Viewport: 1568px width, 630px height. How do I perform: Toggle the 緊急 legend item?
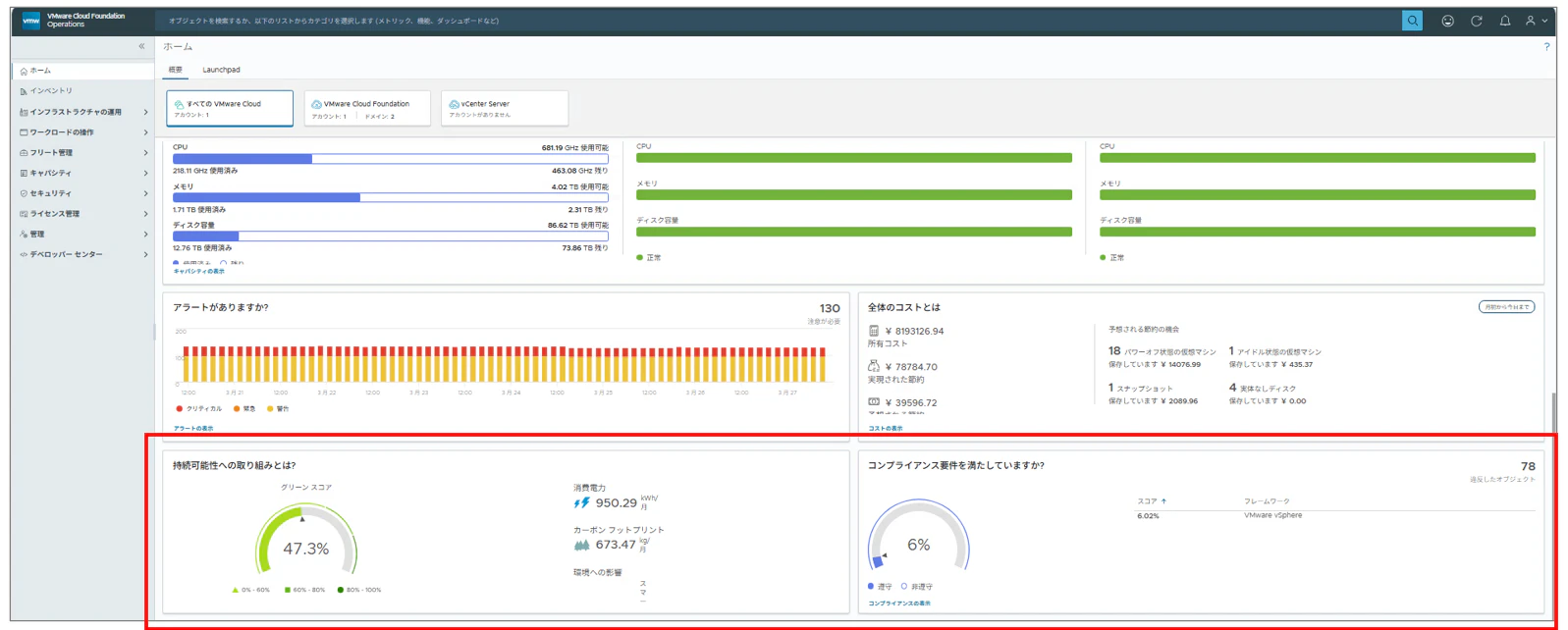(x=244, y=408)
